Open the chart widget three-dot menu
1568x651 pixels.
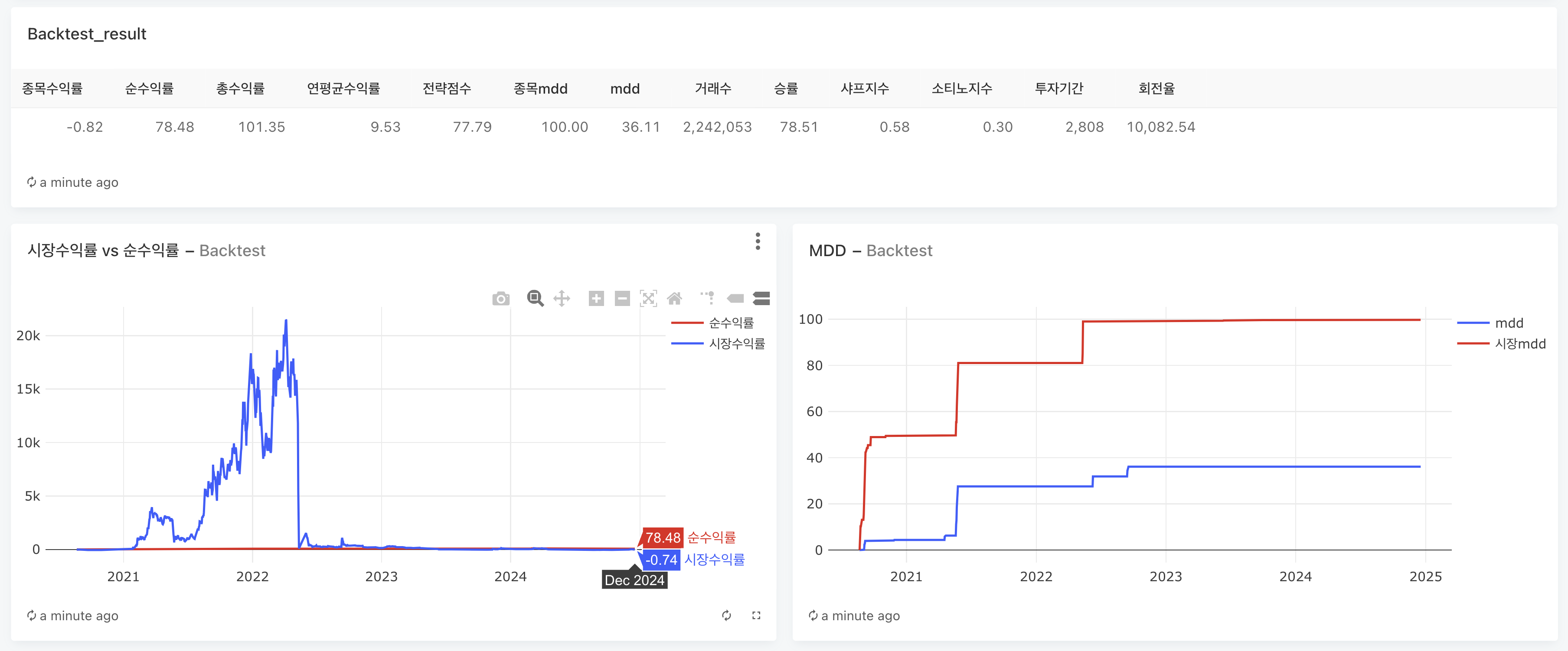[x=757, y=241]
